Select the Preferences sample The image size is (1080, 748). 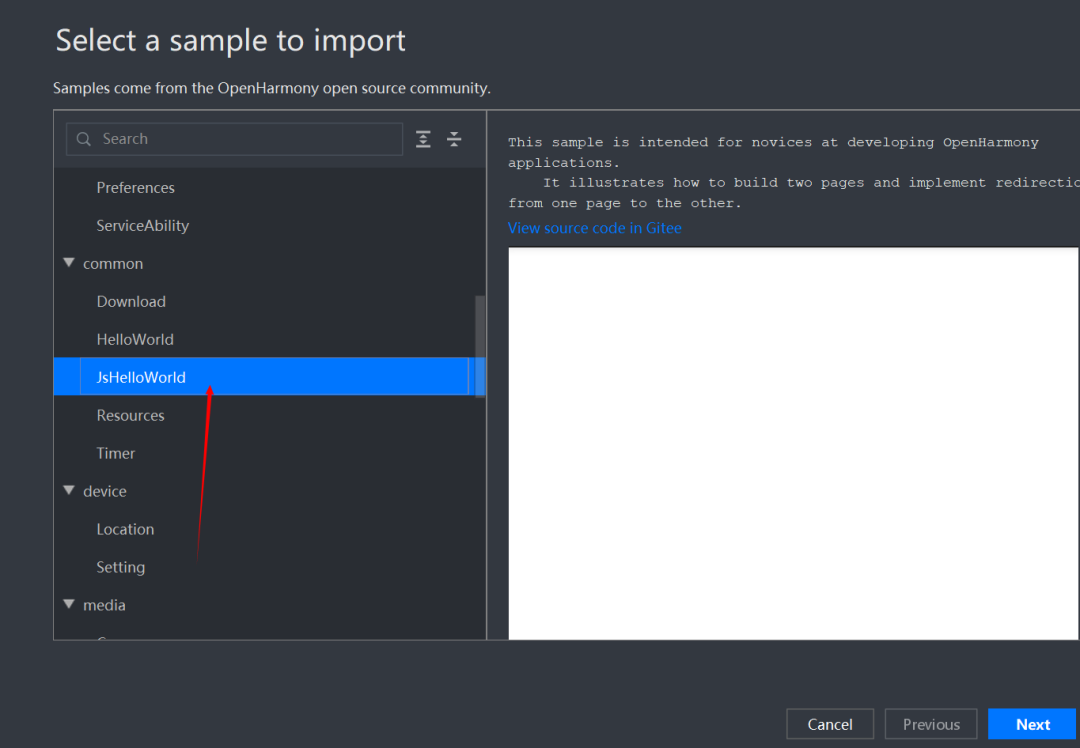[135, 188]
